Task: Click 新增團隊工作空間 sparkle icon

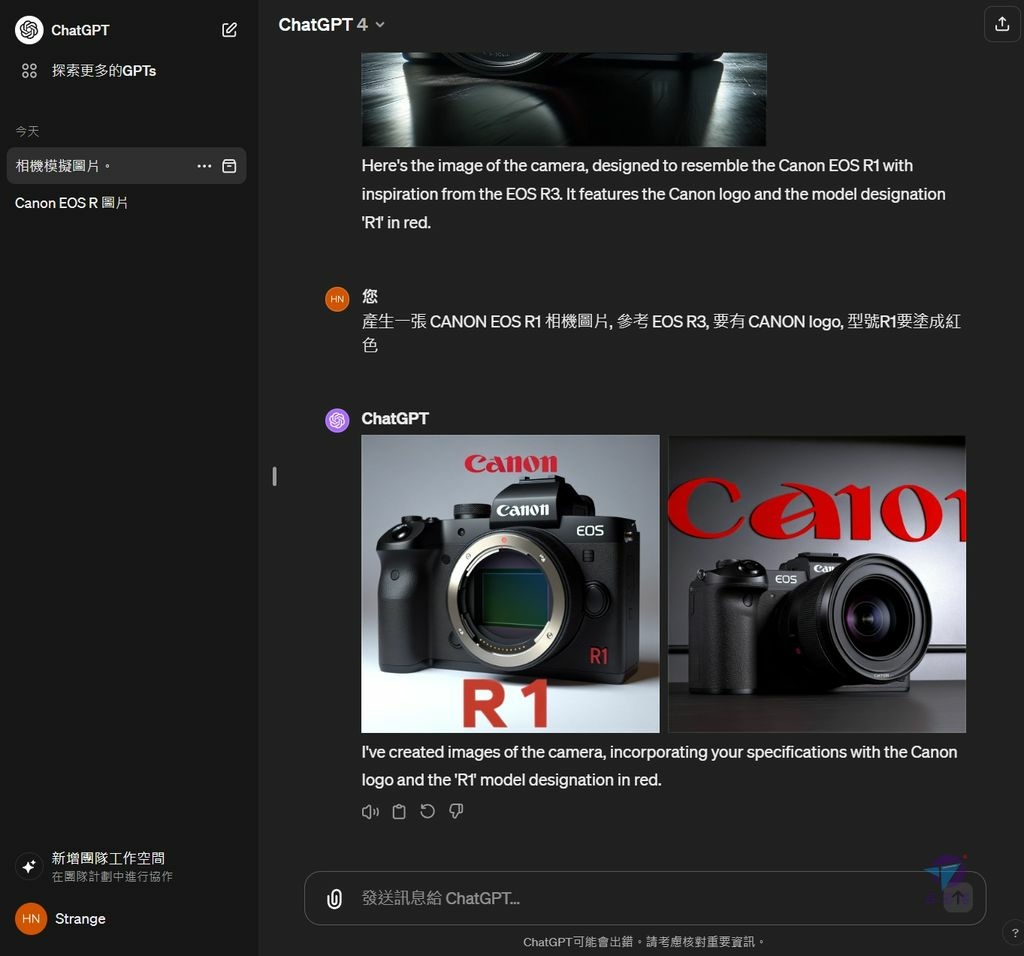Action: (x=29, y=867)
